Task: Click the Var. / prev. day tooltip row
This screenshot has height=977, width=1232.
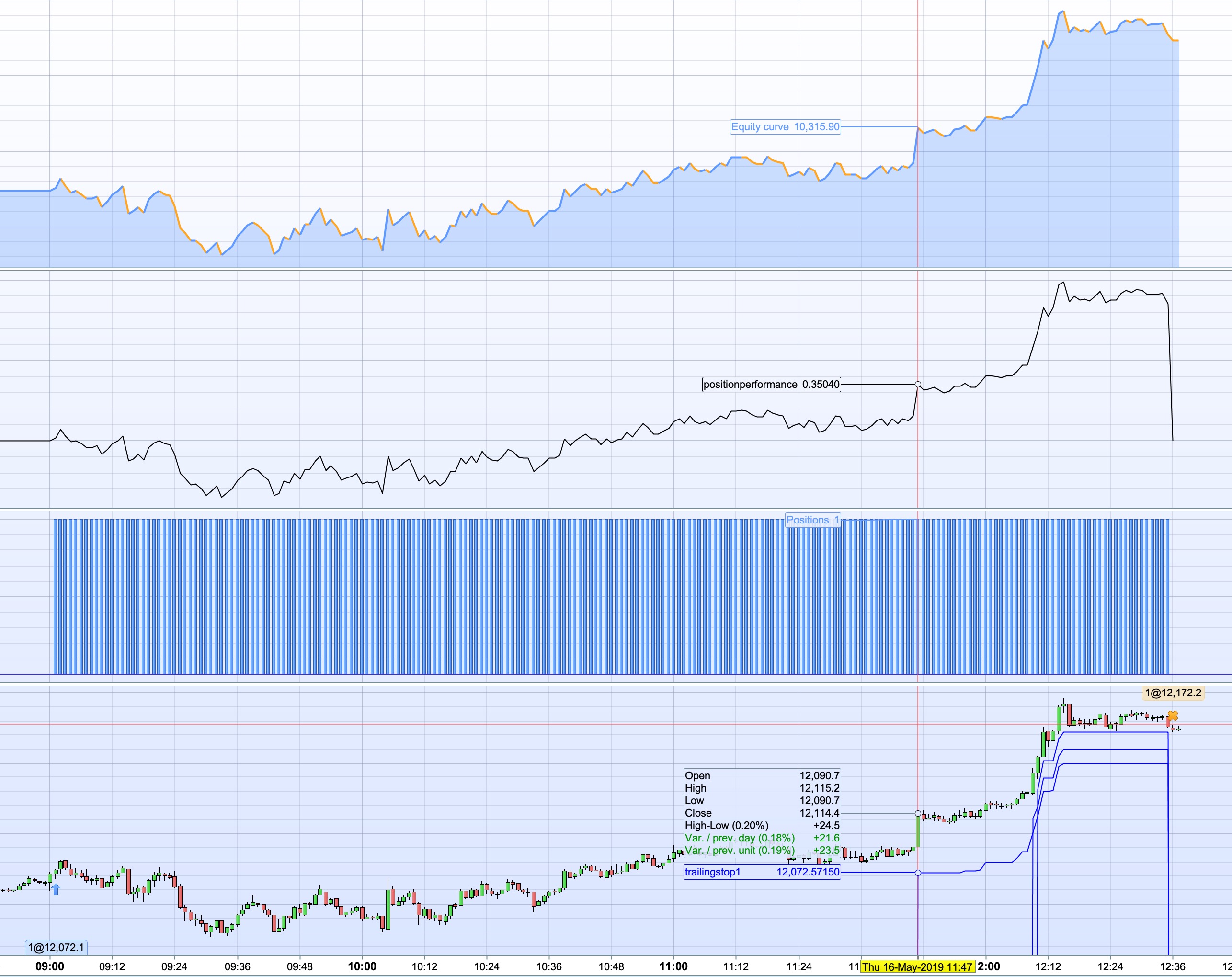Action: click(762, 838)
